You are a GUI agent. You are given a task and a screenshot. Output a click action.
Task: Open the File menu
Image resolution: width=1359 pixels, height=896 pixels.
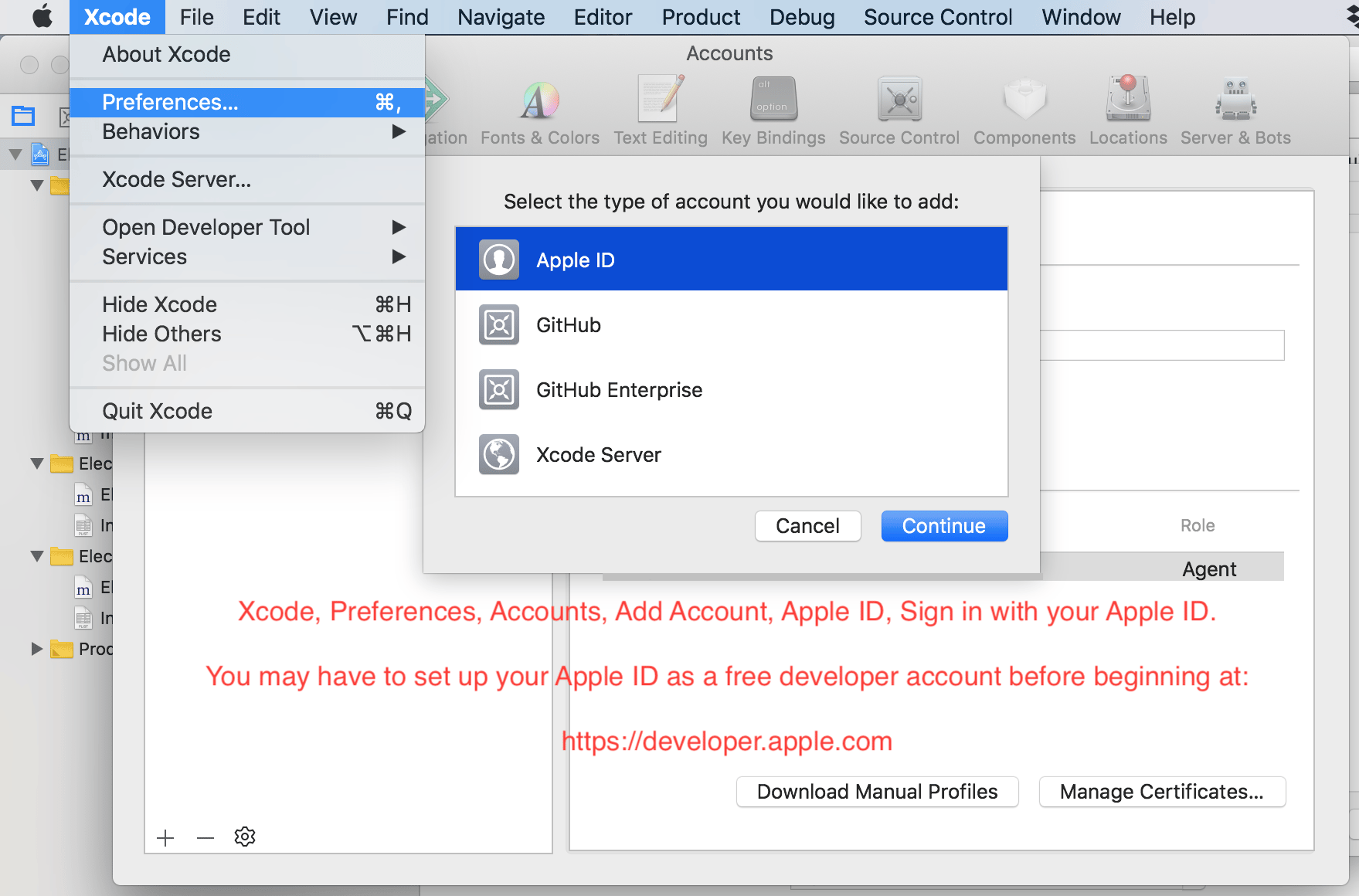[196, 17]
